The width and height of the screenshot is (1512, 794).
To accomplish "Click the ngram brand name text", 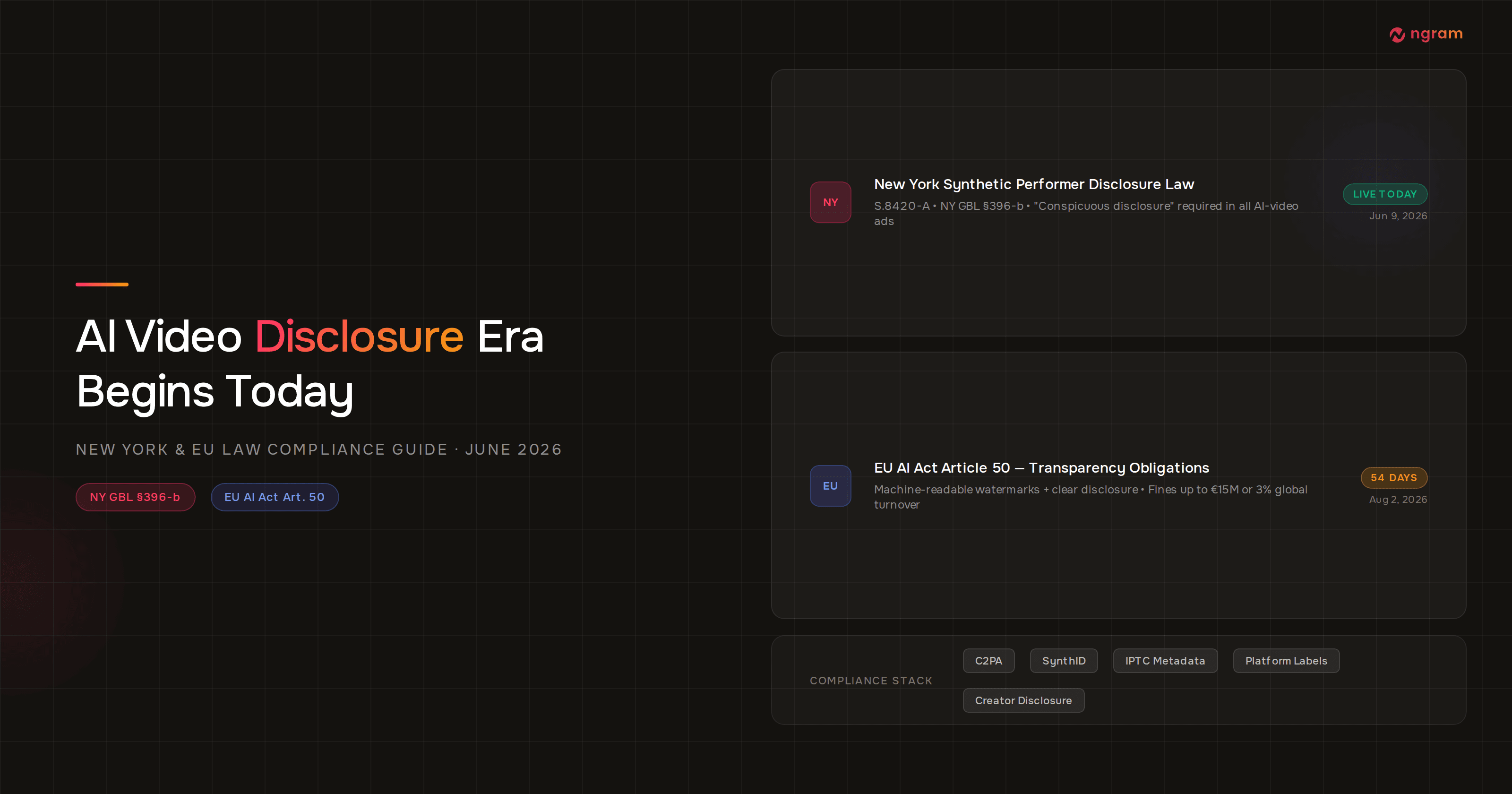I will click(x=1436, y=34).
